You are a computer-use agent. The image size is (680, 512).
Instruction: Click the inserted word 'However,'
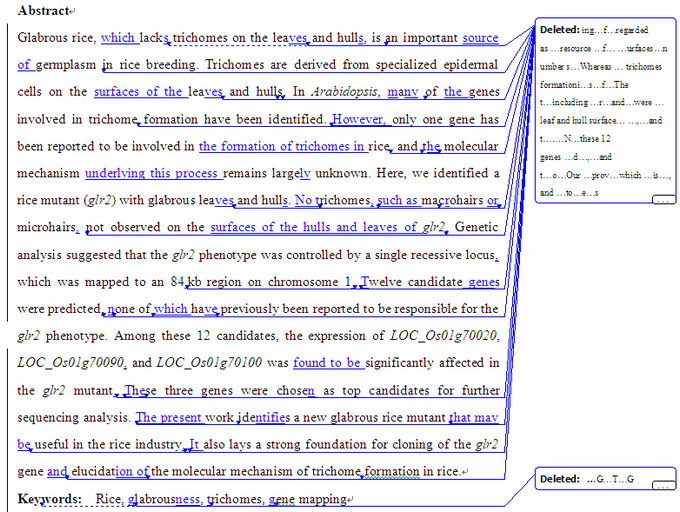358,119
